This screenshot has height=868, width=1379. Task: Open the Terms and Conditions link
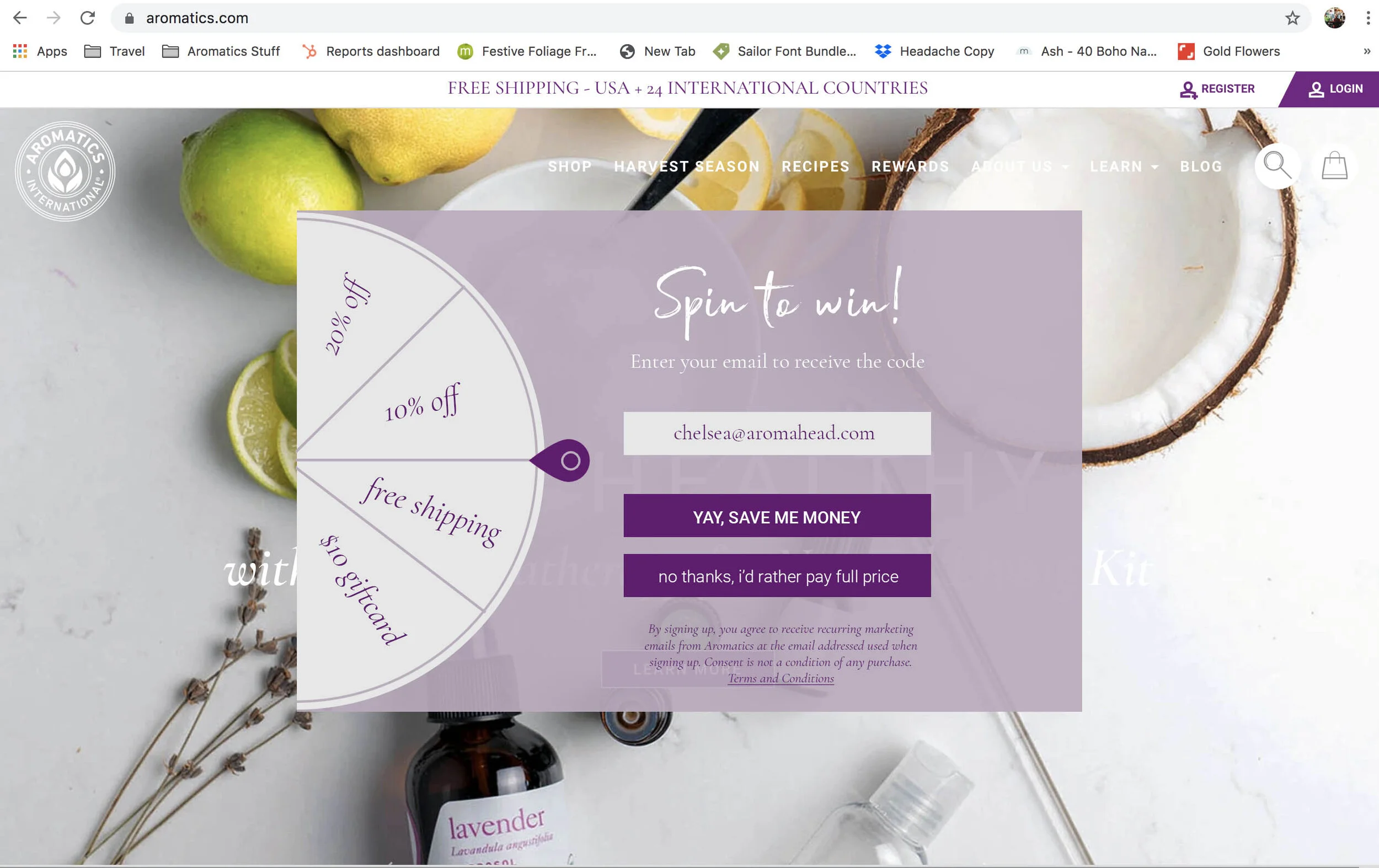pos(780,678)
